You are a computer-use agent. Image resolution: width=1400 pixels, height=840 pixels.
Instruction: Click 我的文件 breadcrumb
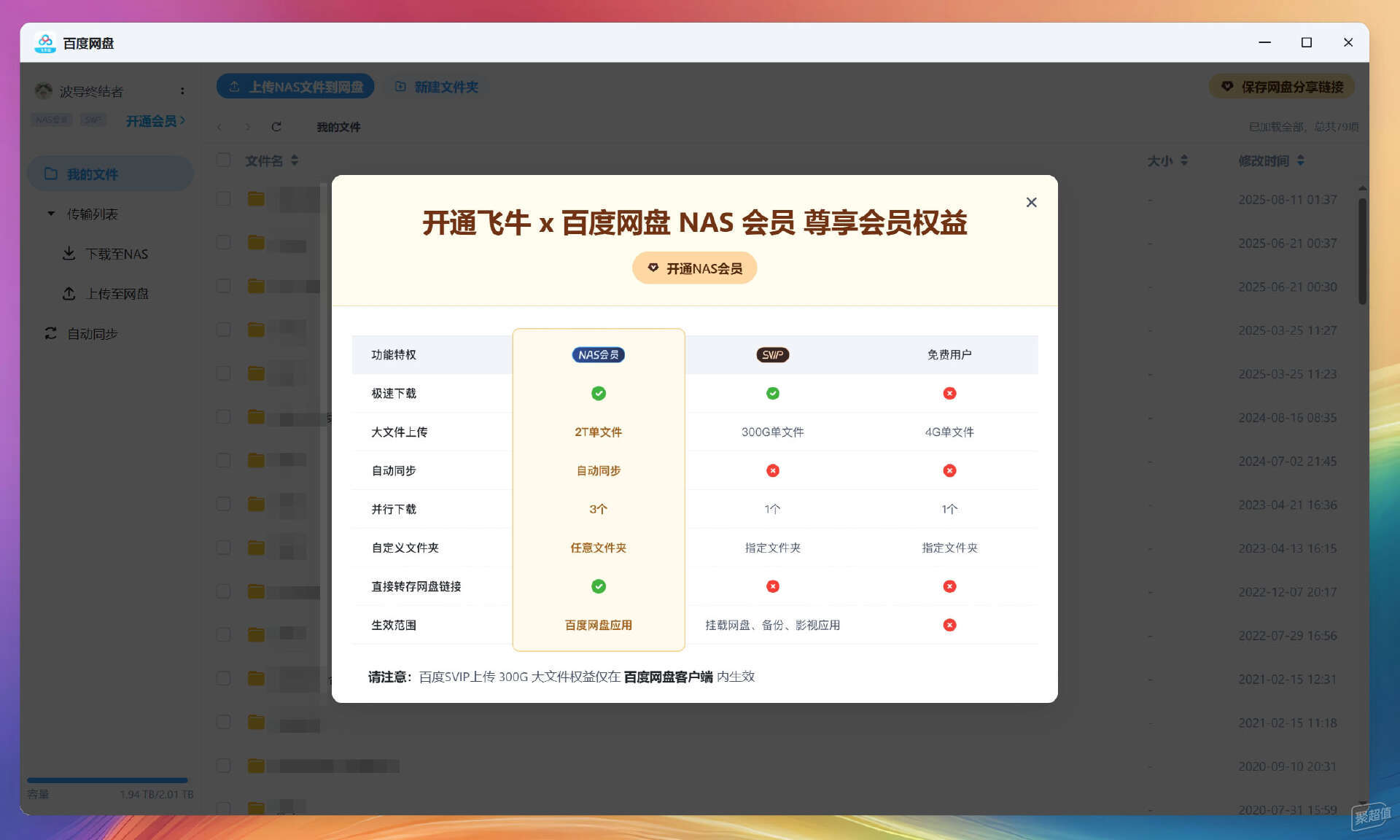coord(338,127)
